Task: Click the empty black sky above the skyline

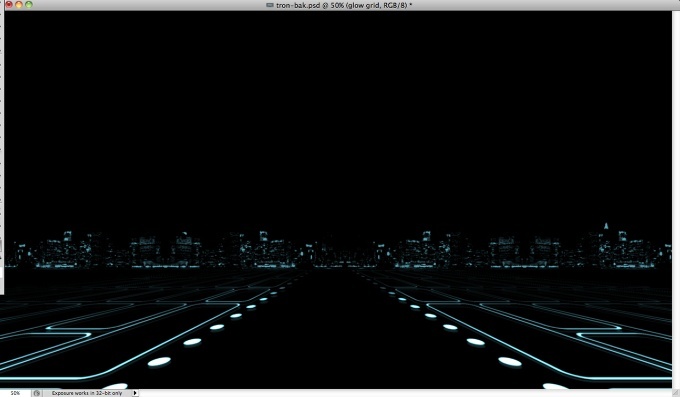Action: (338, 117)
